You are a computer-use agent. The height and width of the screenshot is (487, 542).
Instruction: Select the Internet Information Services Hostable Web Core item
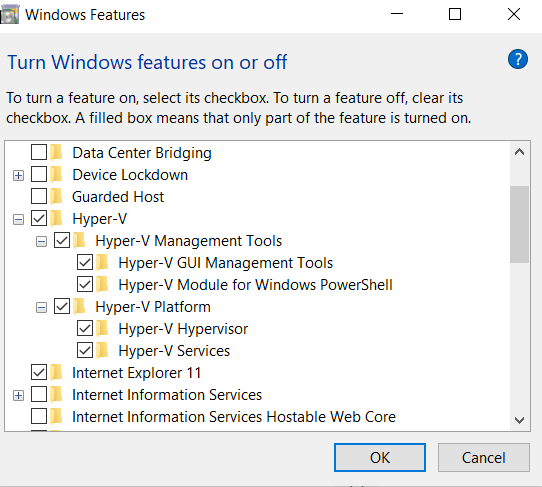click(234, 416)
